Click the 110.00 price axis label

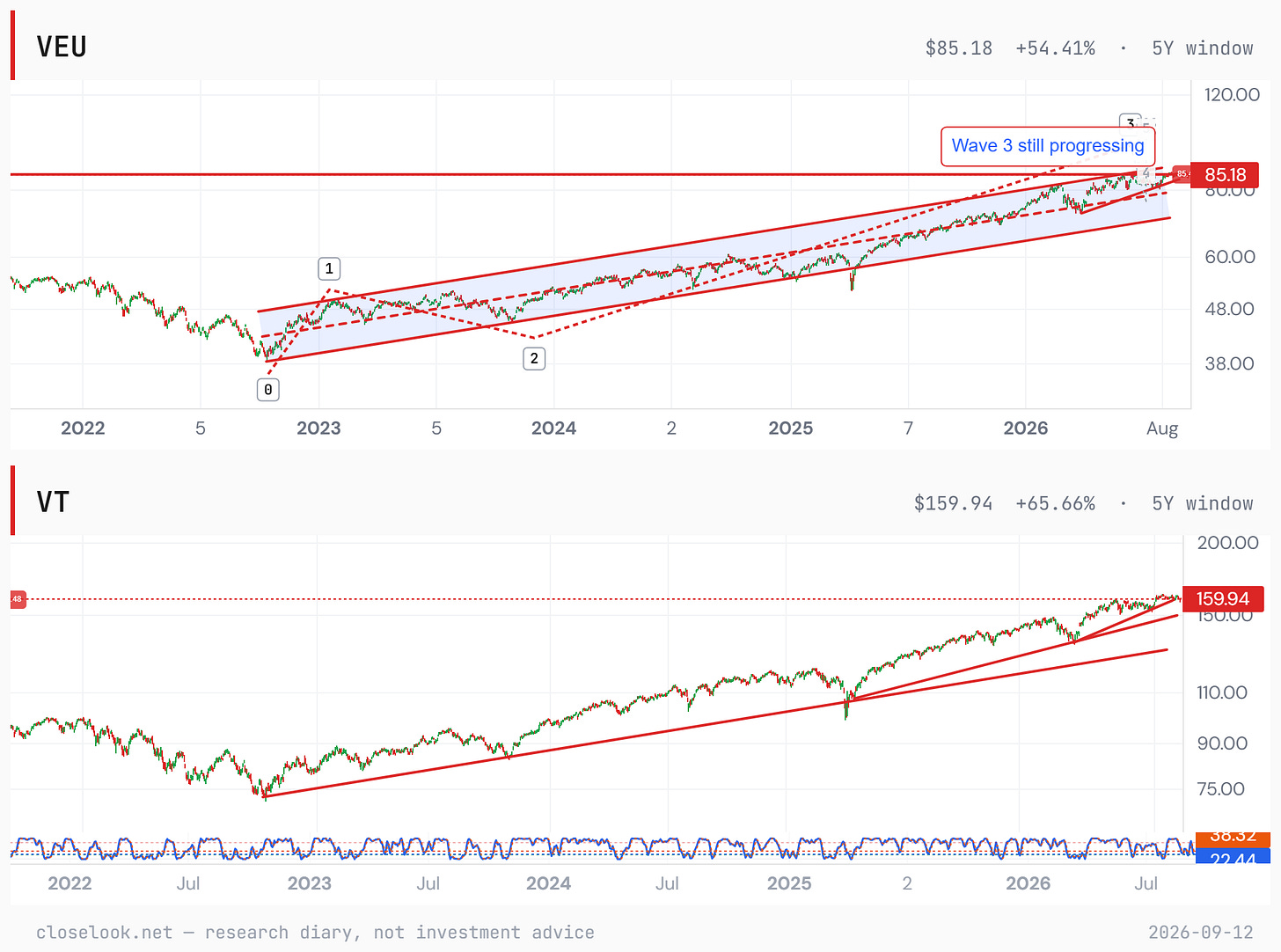1222,692
